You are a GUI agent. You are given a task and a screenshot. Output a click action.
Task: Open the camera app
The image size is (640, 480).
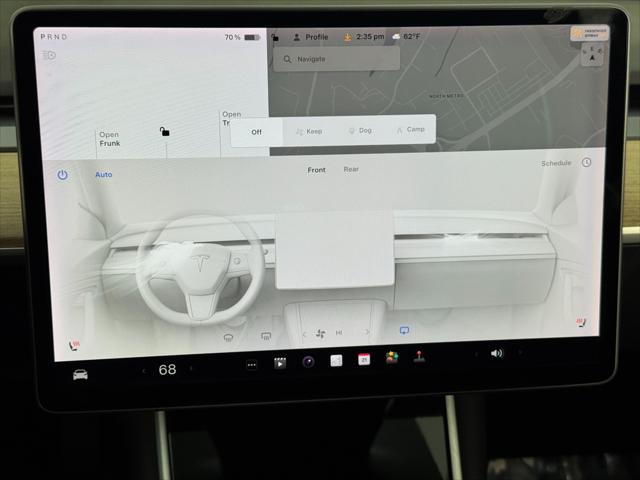tap(308, 362)
